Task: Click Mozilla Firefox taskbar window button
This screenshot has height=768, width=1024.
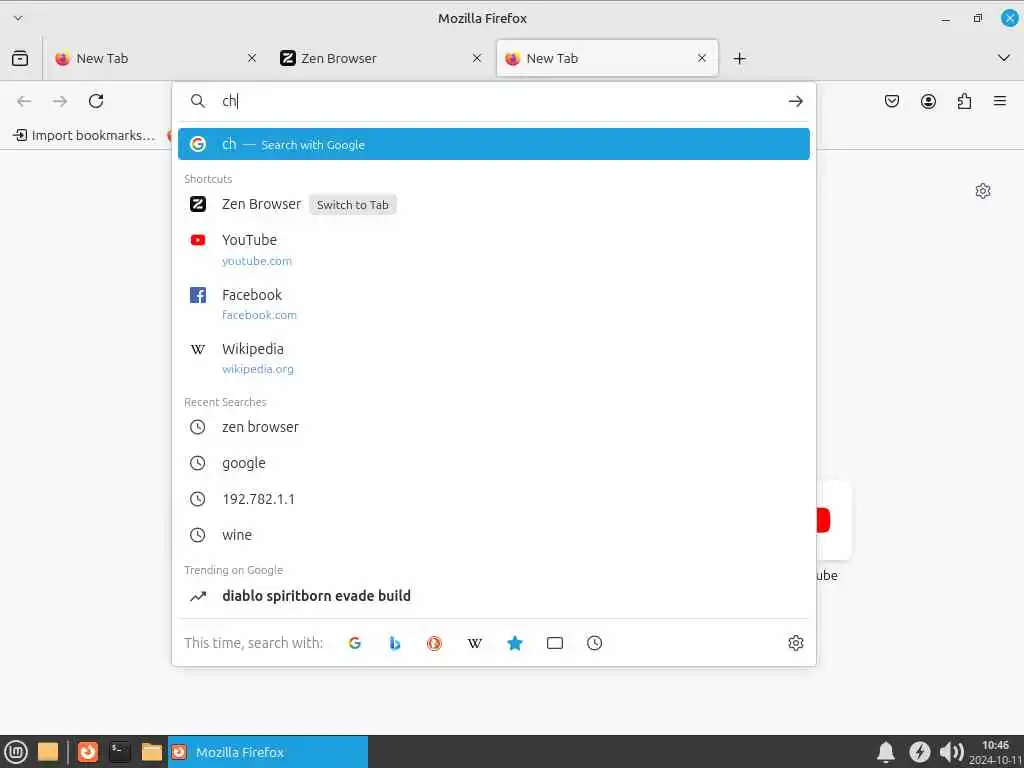Action: coord(268,752)
